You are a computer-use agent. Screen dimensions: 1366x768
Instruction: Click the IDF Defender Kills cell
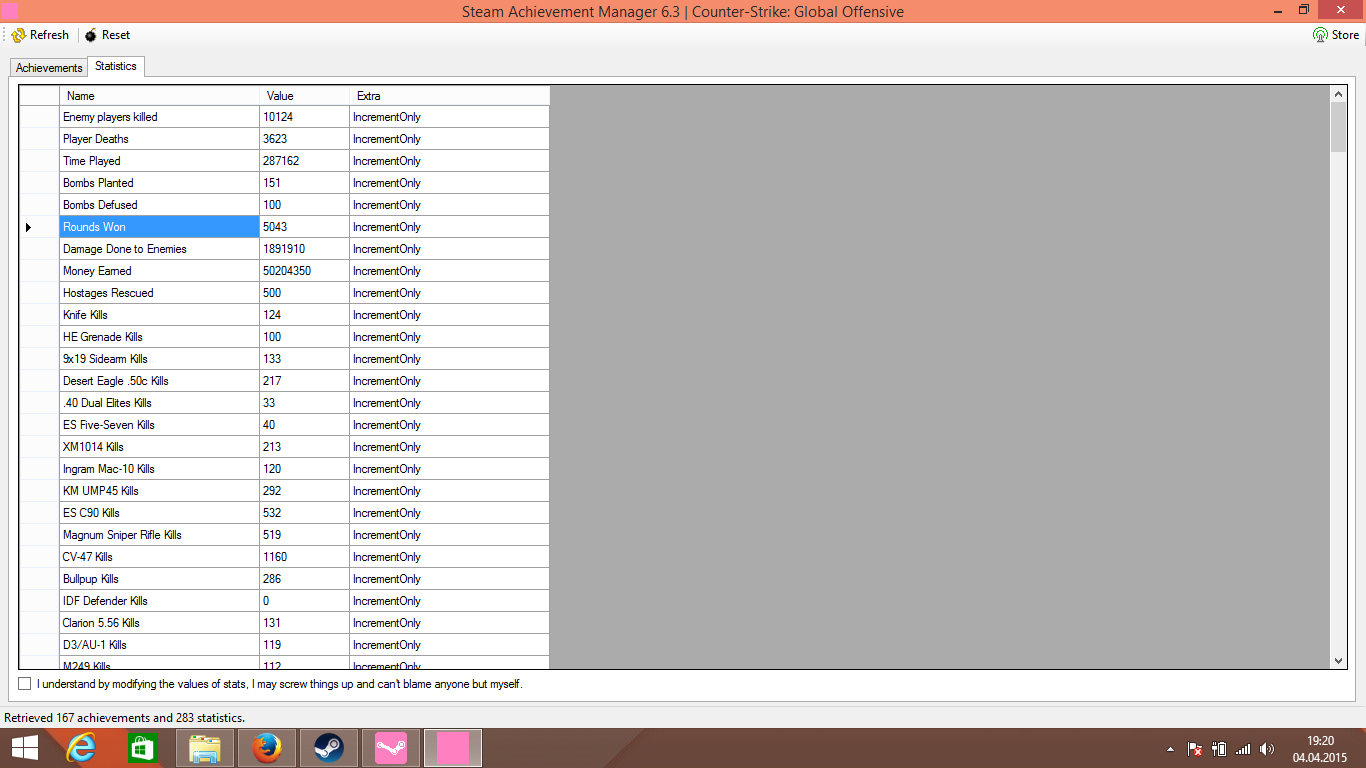(x=160, y=601)
